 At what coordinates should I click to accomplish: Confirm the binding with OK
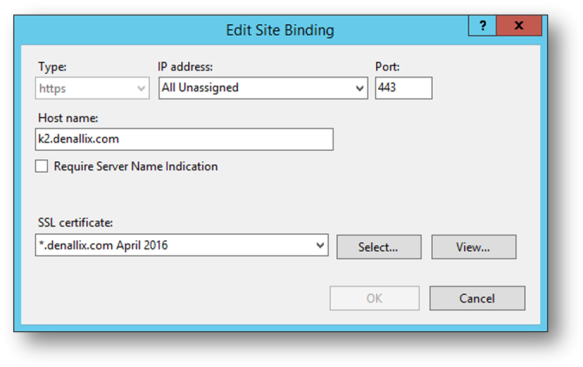tap(374, 298)
